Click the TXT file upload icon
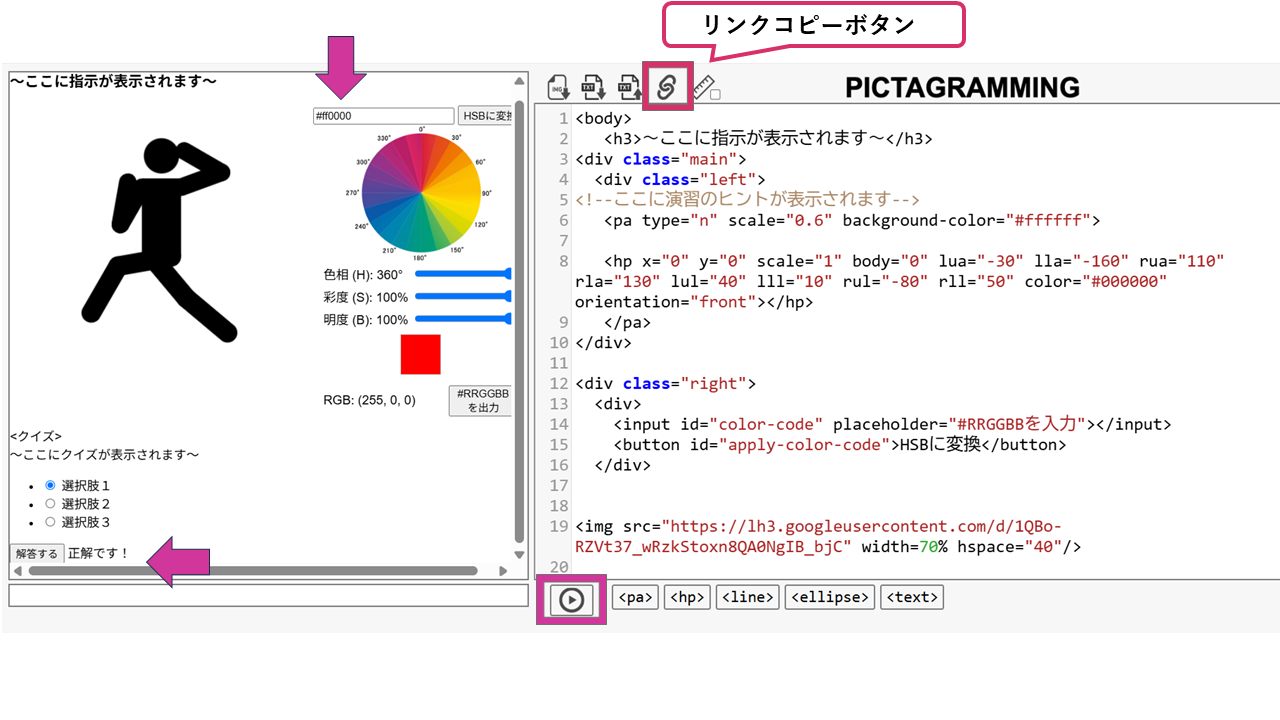1280x720 pixels. 629,87
